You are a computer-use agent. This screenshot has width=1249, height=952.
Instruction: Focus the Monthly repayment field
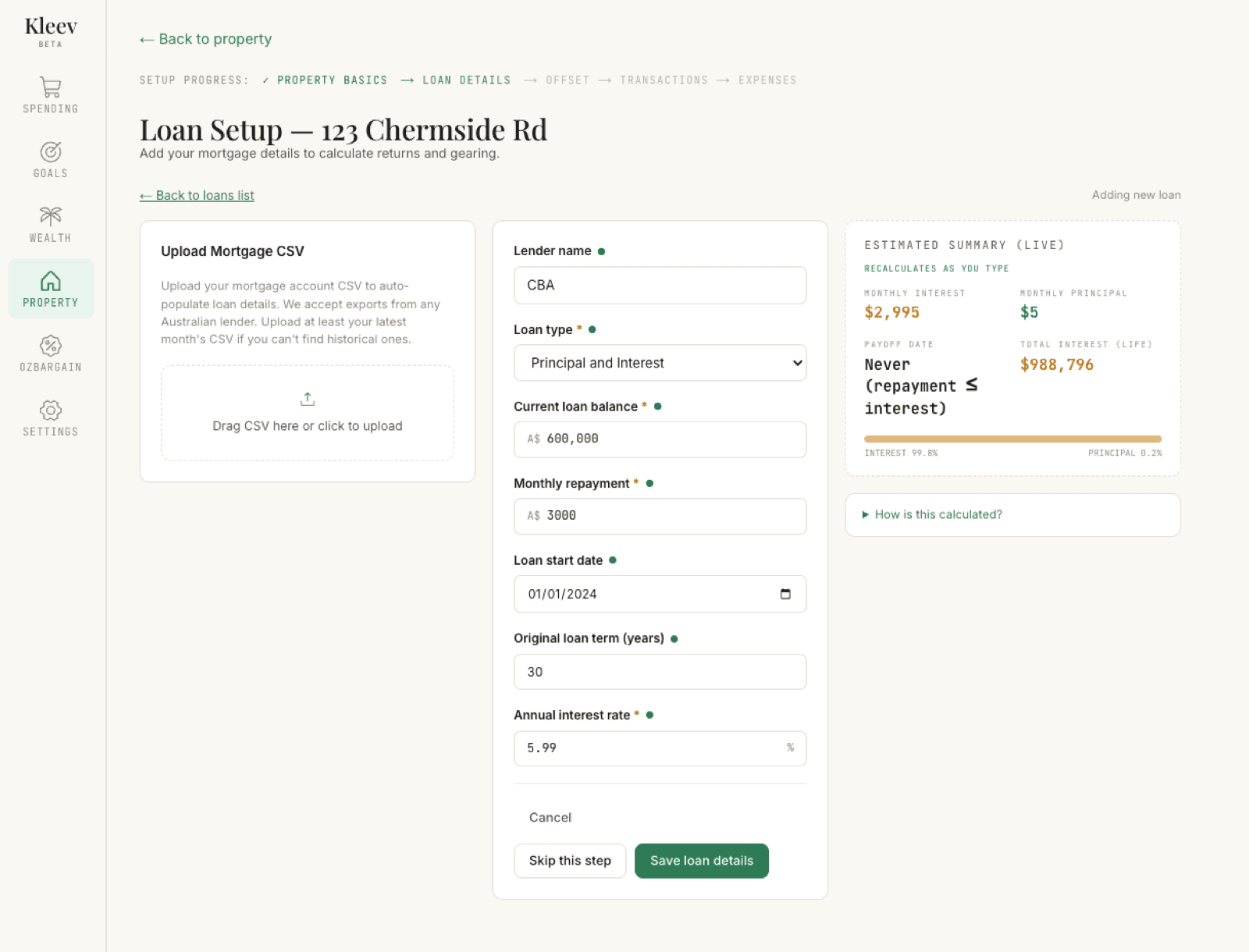click(x=660, y=517)
